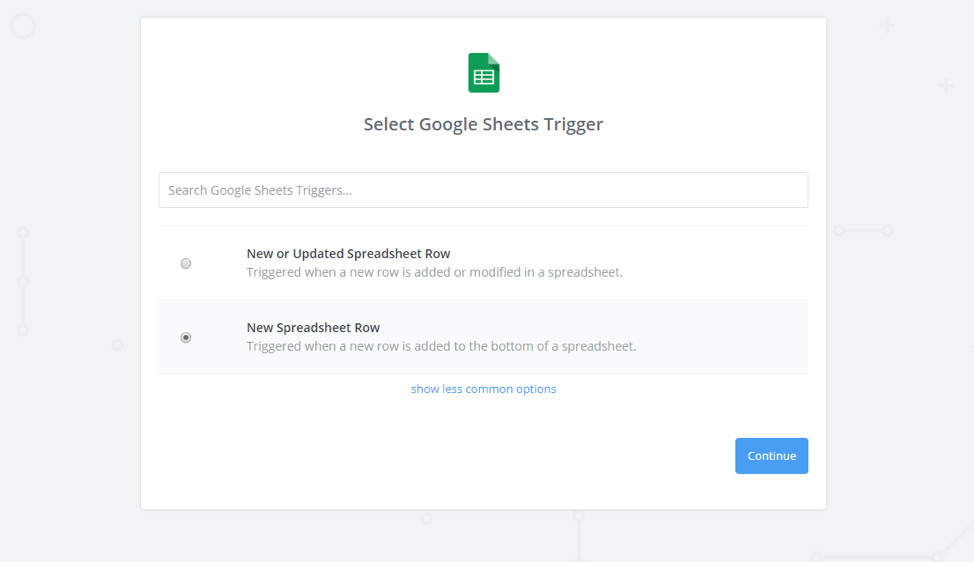Select the New Spreadsheet Row radio button
Image resolution: width=974 pixels, height=562 pixels.
(186, 337)
